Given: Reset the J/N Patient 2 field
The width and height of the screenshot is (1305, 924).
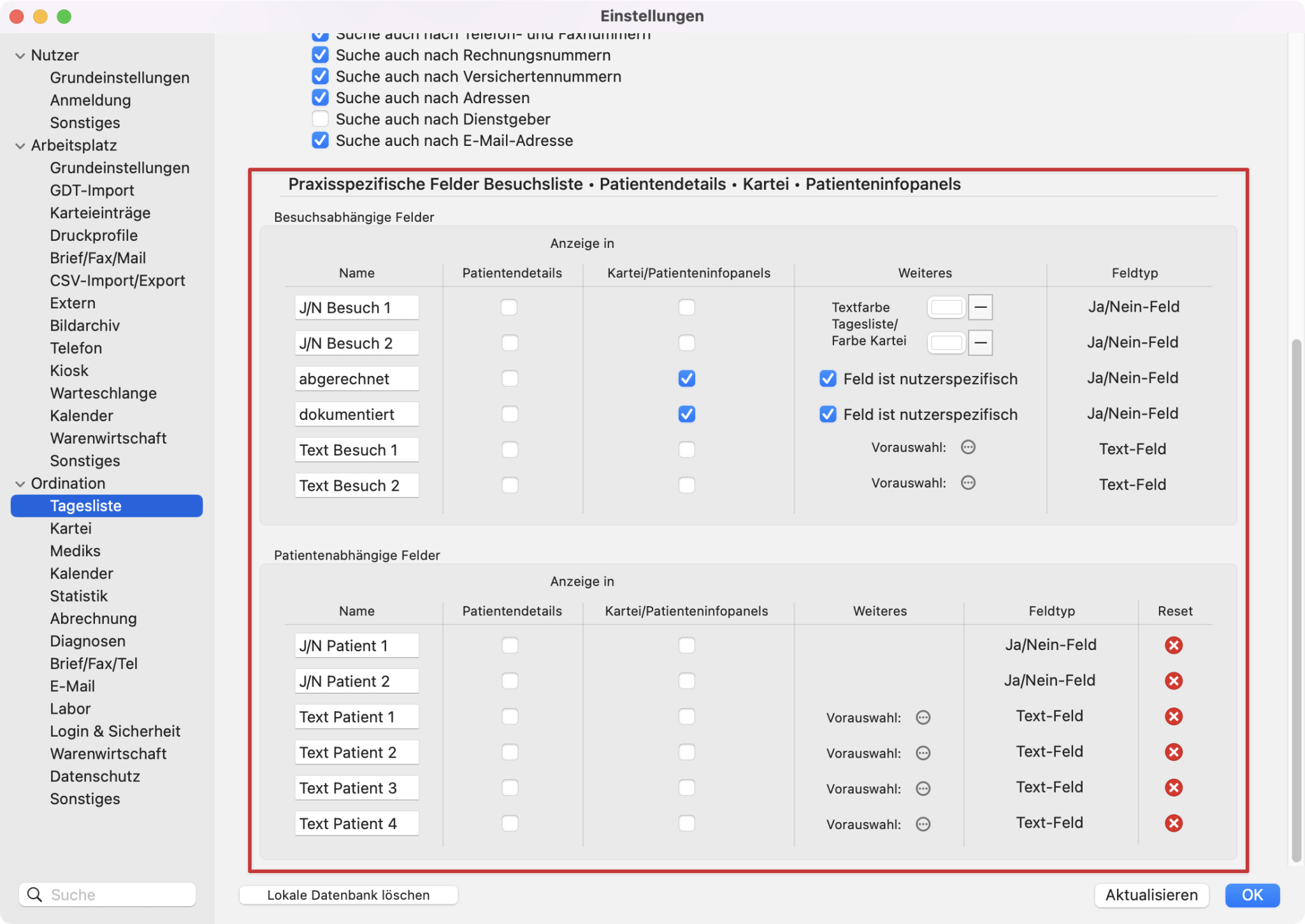Looking at the screenshot, I should point(1174,681).
